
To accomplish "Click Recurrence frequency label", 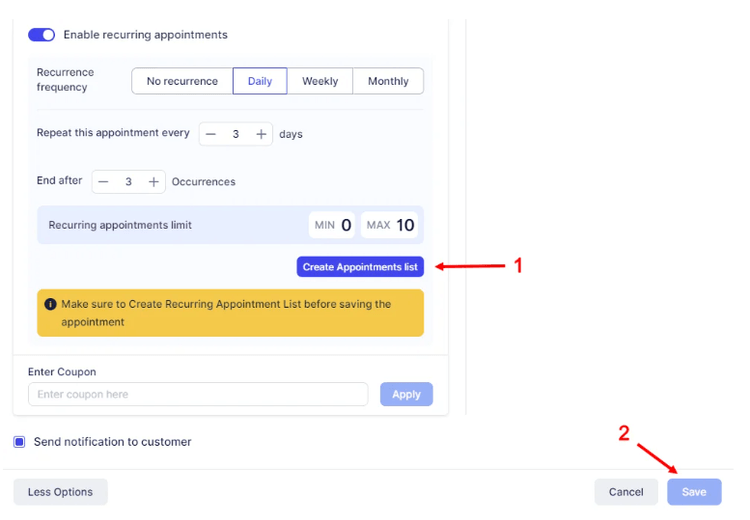I will [x=66, y=80].
